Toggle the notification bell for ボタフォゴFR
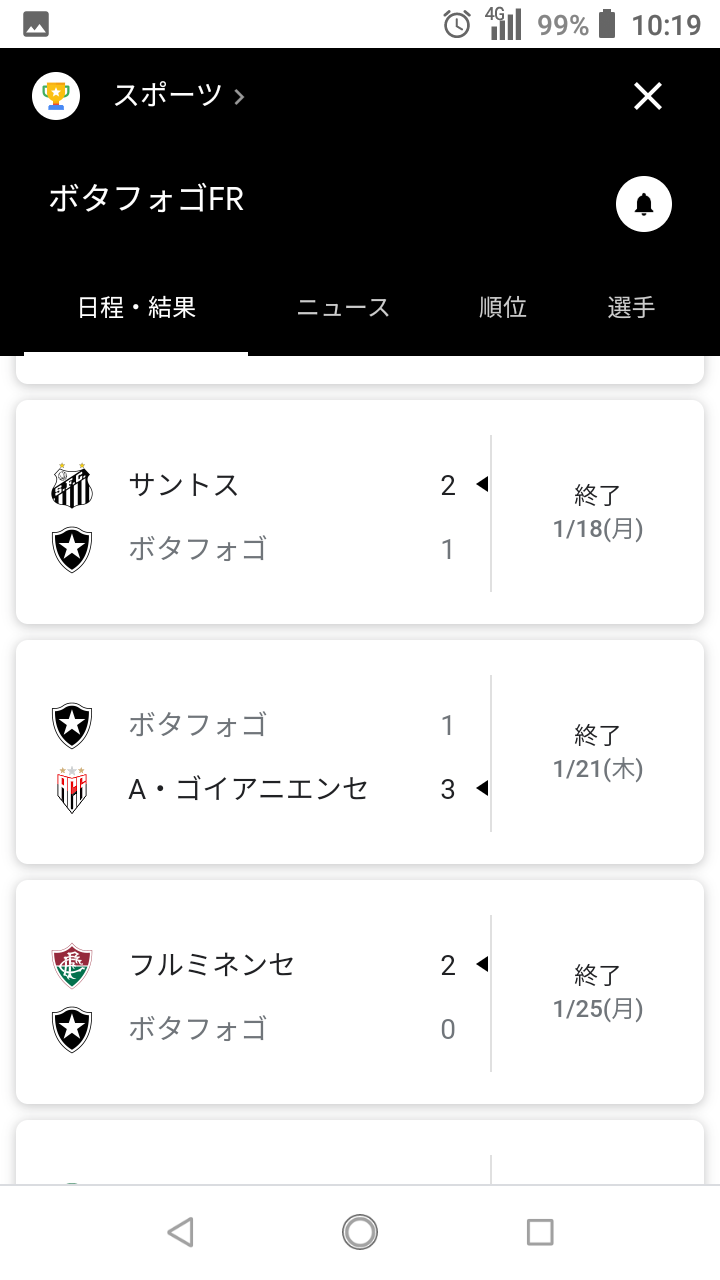Image resolution: width=720 pixels, height=1280 pixels. point(643,204)
